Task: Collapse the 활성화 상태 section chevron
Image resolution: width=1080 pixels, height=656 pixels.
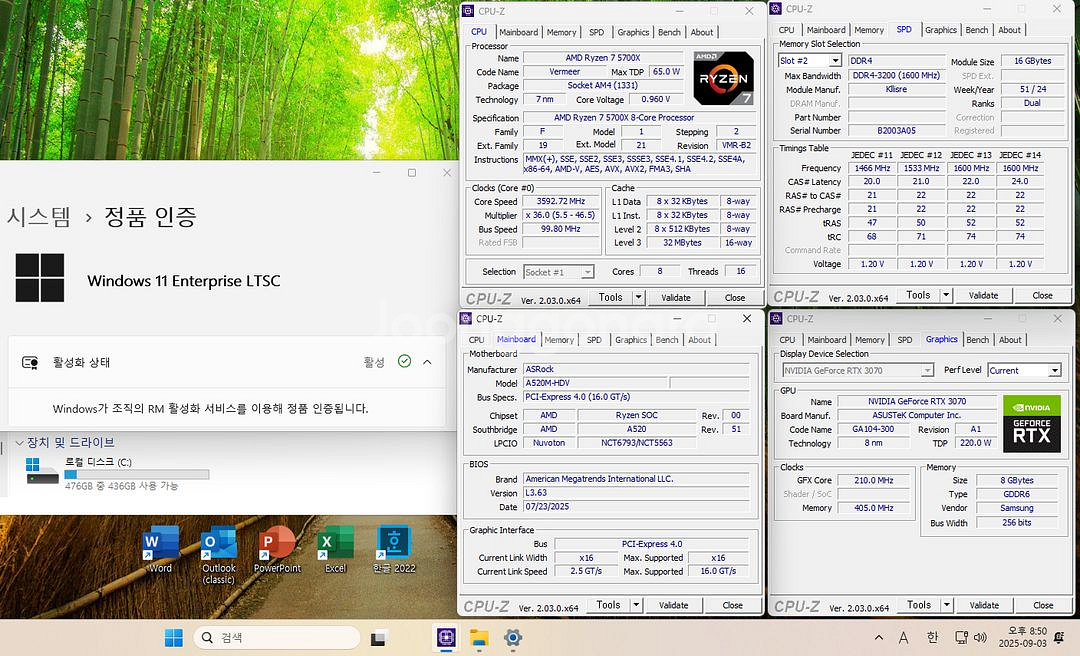Action: pos(427,362)
